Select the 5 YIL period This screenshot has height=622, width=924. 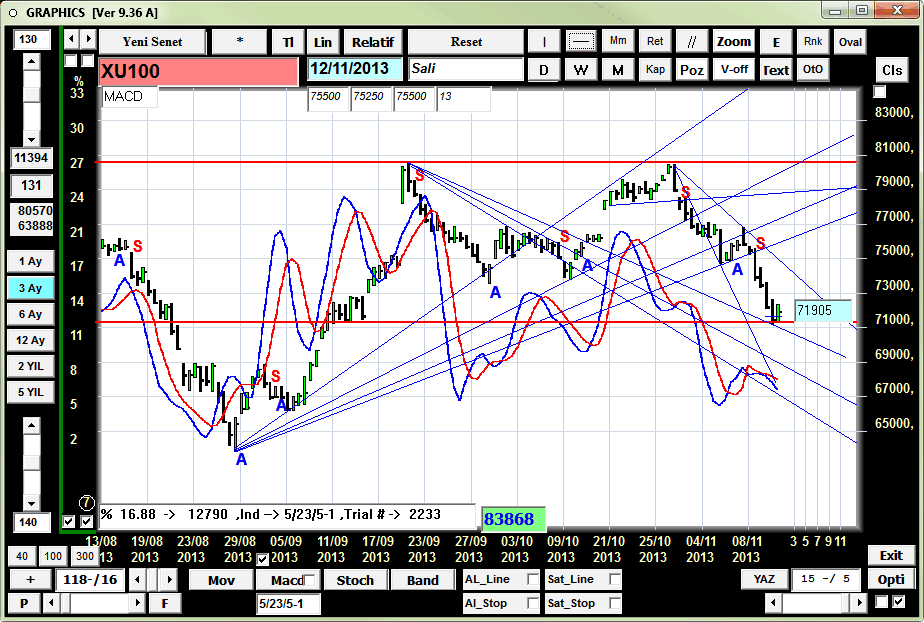[x=31, y=392]
